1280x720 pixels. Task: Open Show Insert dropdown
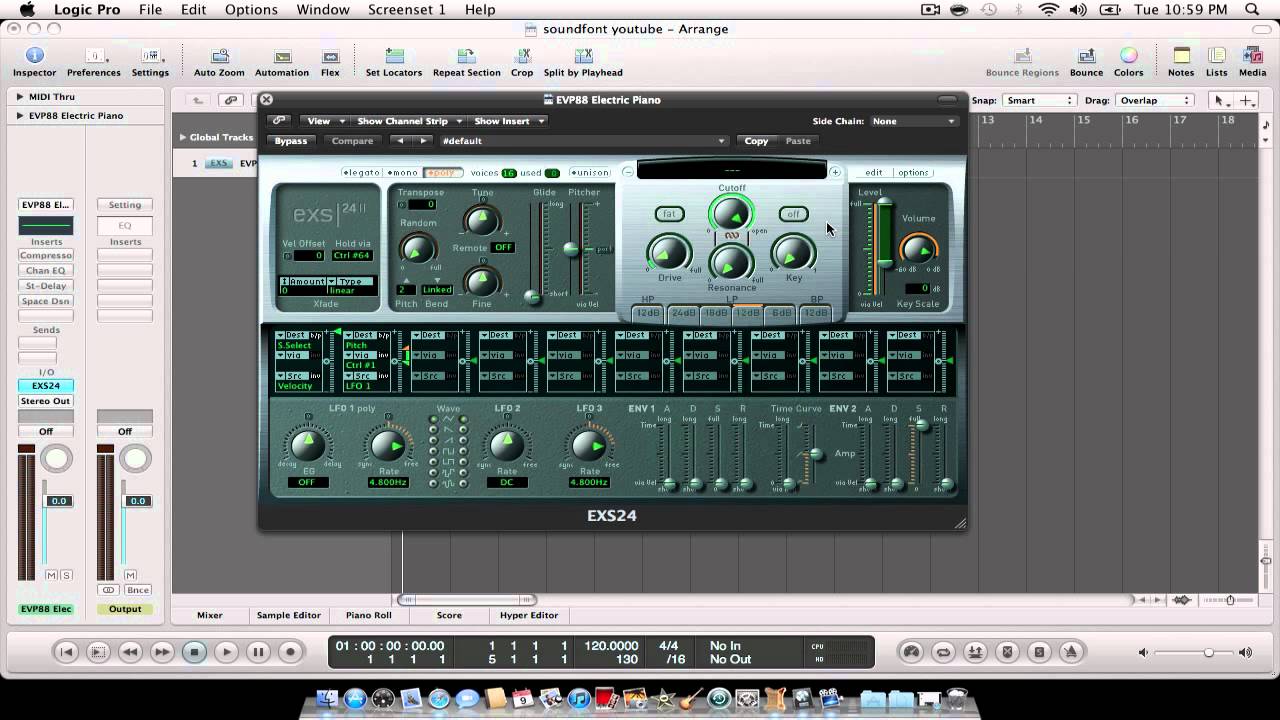[508, 121]
